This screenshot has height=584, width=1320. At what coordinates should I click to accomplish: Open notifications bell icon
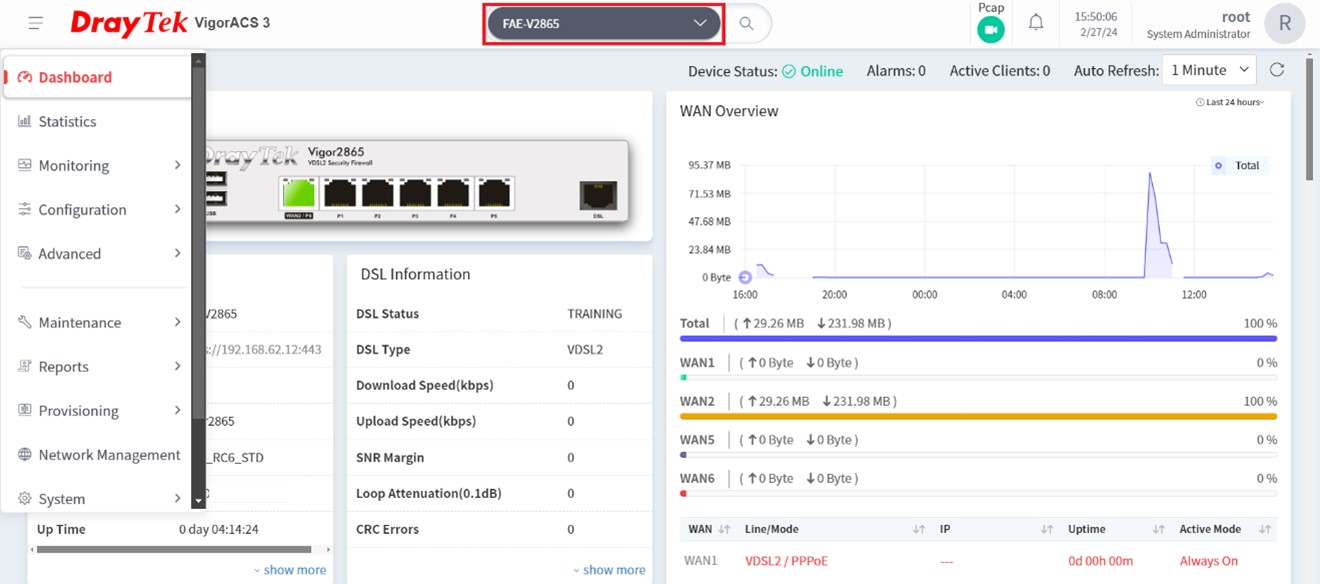coord(1036,22)
